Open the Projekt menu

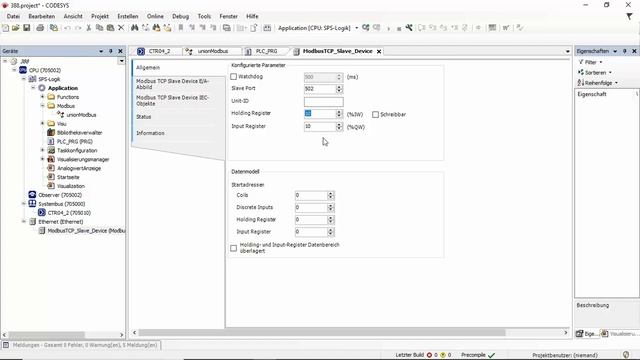click(x=100, y=16)
